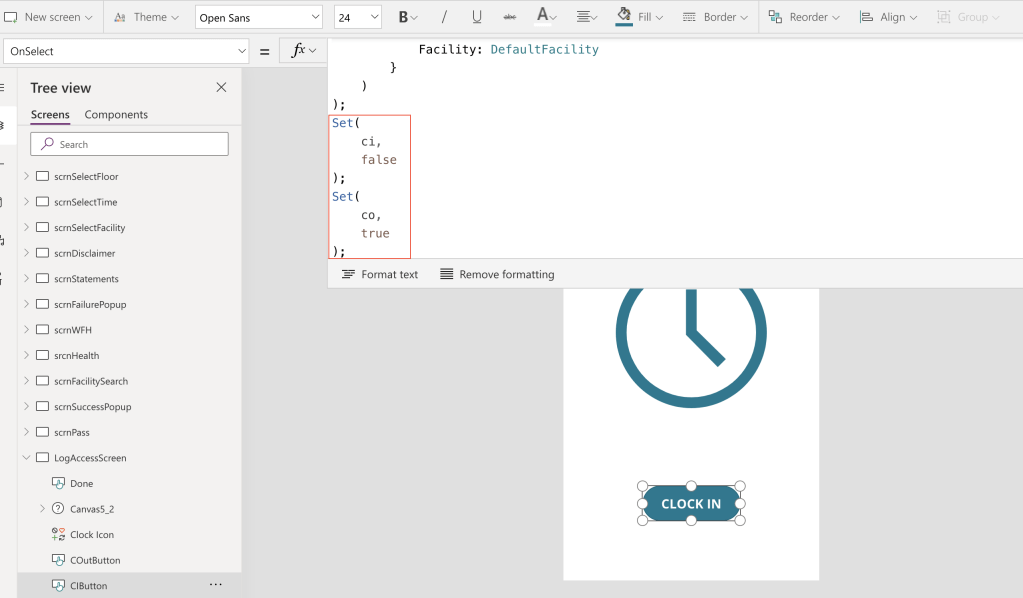Apply italic formatting
Viewport: 1023px width, 598px height.
pyautogui.click(x=444, y=17)
